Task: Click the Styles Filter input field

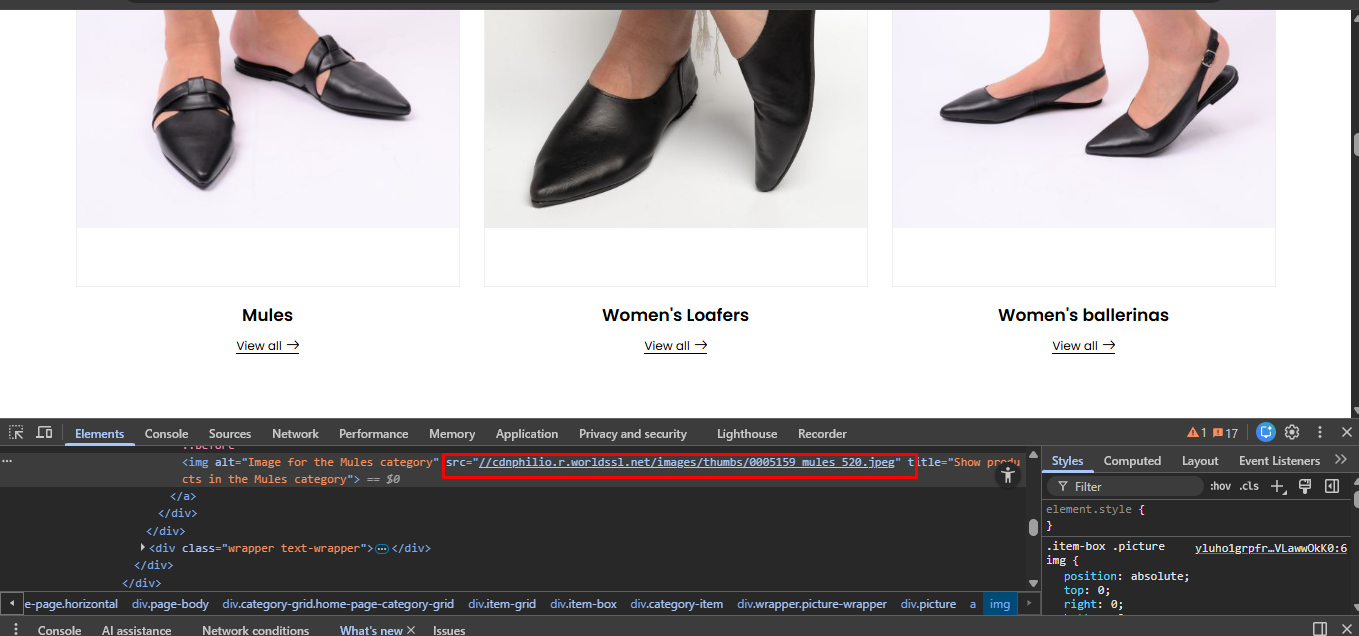Action: 1130,487
